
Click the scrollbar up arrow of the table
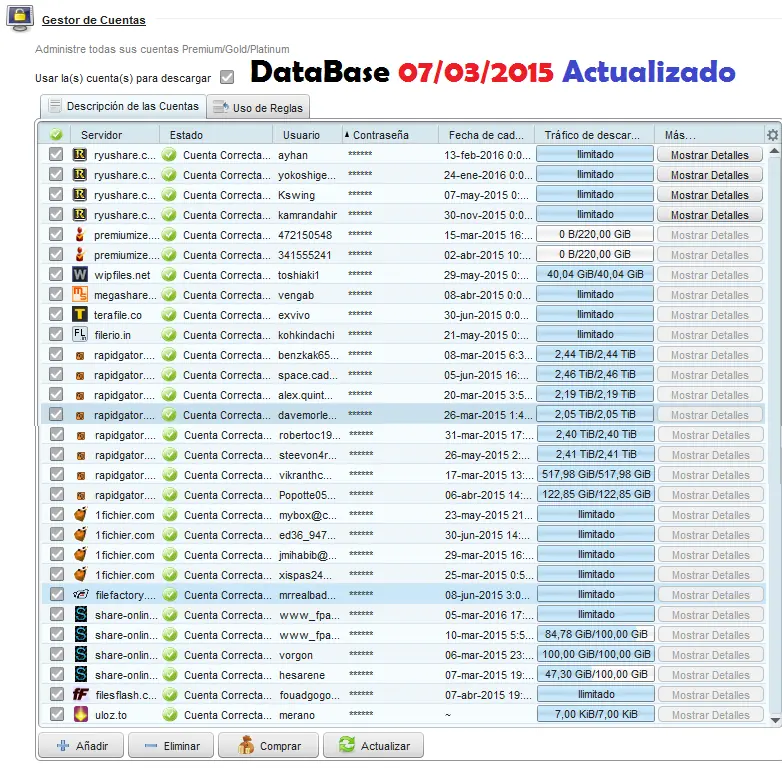coord(775,151)
